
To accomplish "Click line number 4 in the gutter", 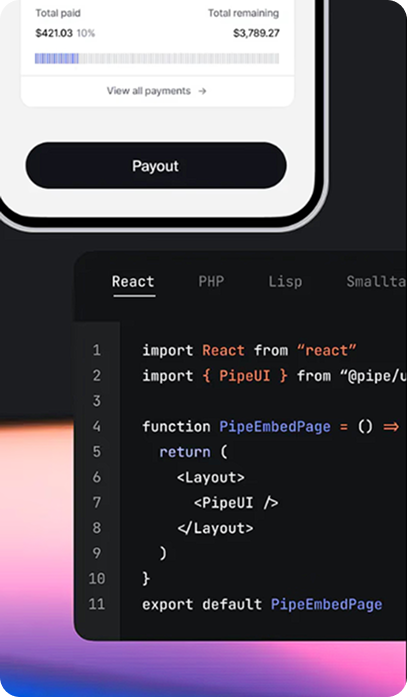I will point(97,426).
